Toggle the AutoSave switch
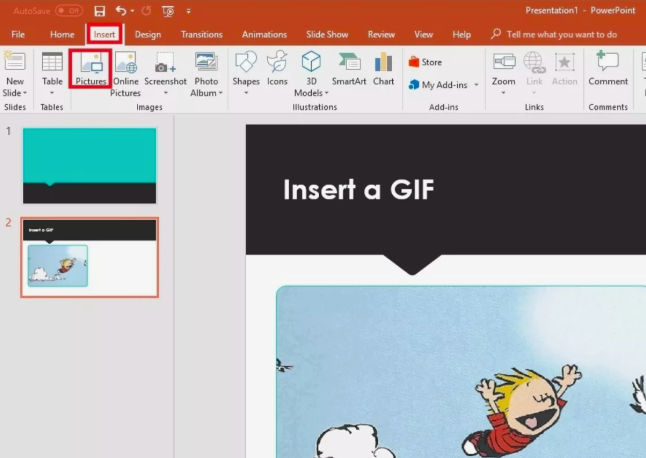646x458 pixels. pyautogui.click(x=68, y=10)
